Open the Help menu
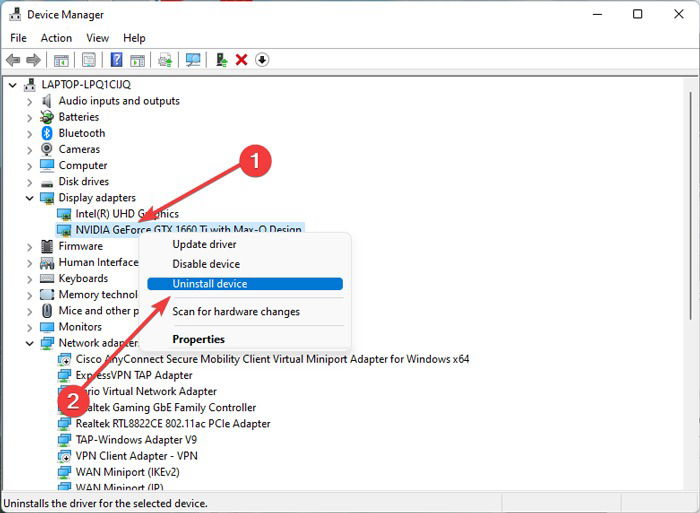The width and height of the screenshot is (700, 513). 134,38
